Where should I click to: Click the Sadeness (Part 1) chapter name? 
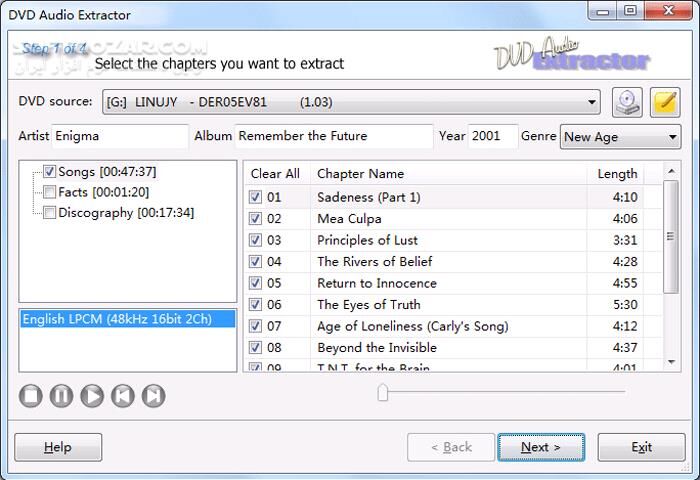point(369,197)
